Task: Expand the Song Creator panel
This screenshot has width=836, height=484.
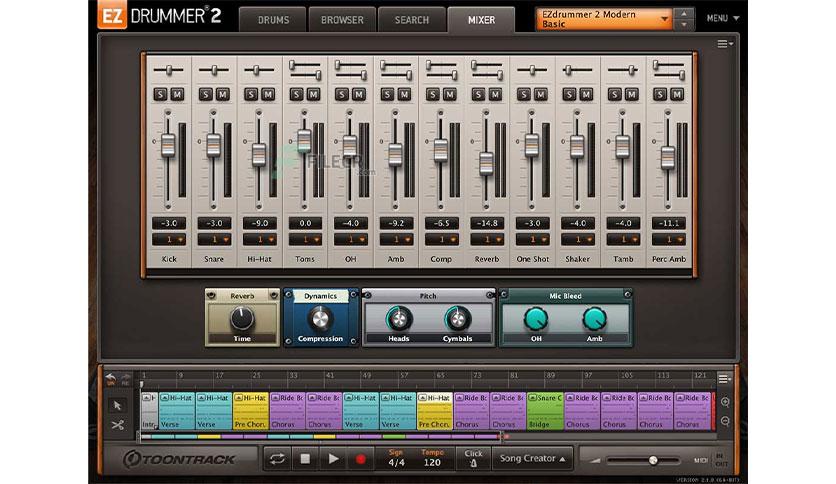Action: 532,458
